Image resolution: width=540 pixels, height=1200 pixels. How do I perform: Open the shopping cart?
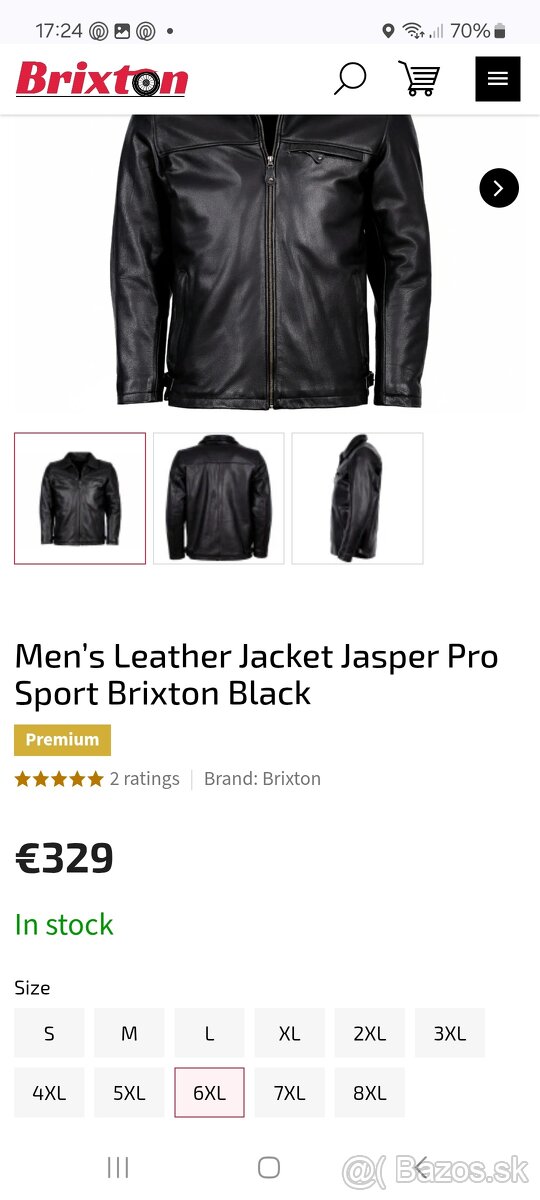[x=419, y=79]
